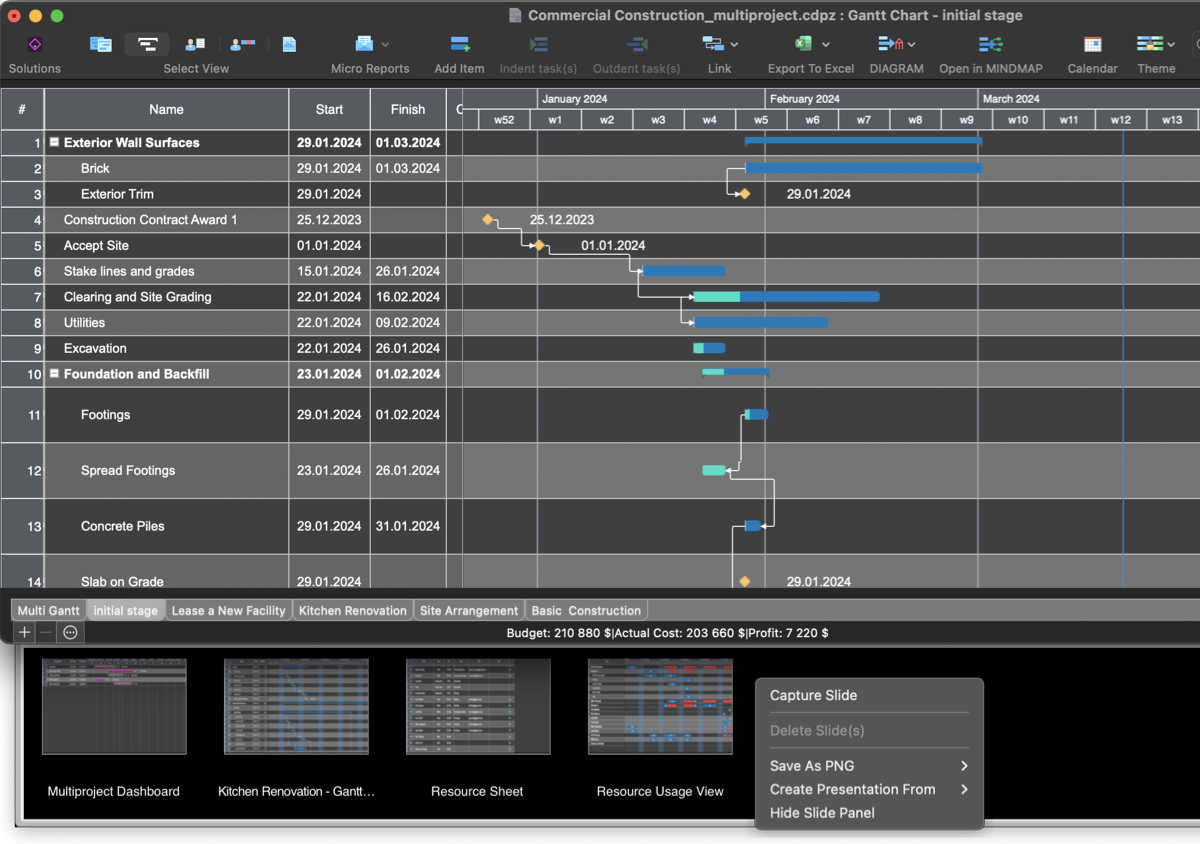Screen dimensions: 1200x844
Task: Collapse the Exterior Wall Surfaces group
Action: coord(55,142)
